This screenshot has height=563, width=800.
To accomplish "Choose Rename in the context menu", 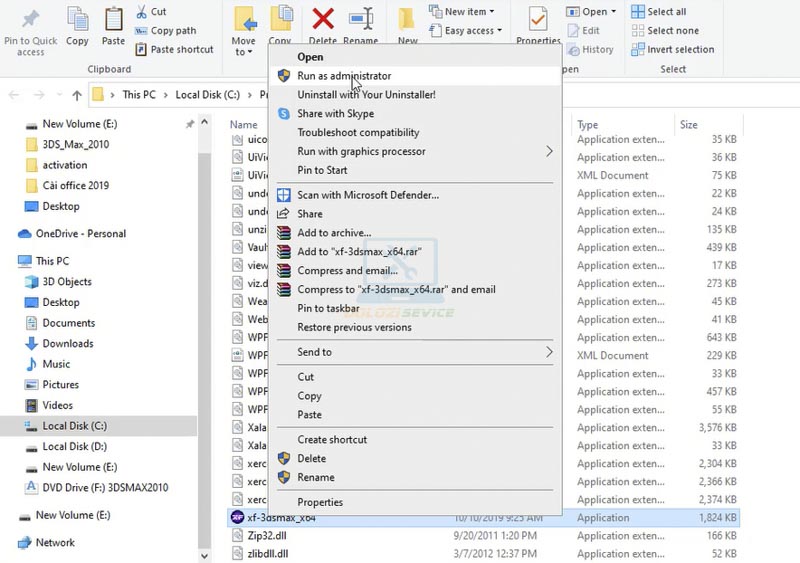I will (x=415, y=477).
